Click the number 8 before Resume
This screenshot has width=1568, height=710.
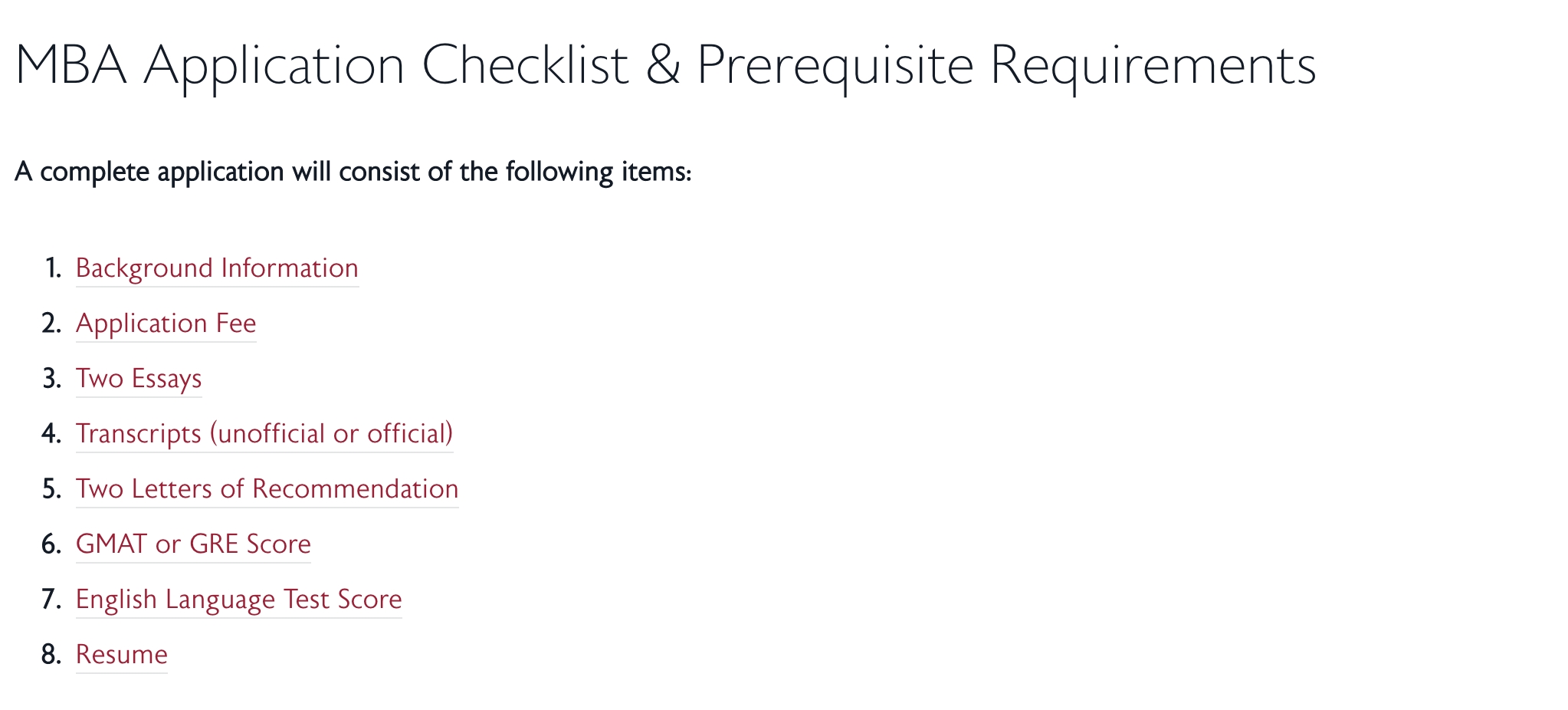[51, 655]
